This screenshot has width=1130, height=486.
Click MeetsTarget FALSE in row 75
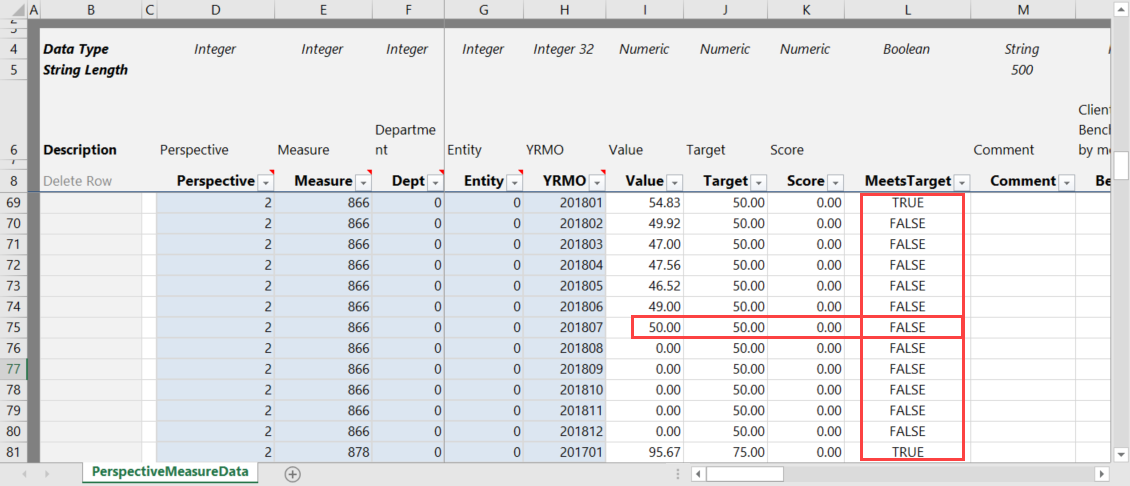907,327
